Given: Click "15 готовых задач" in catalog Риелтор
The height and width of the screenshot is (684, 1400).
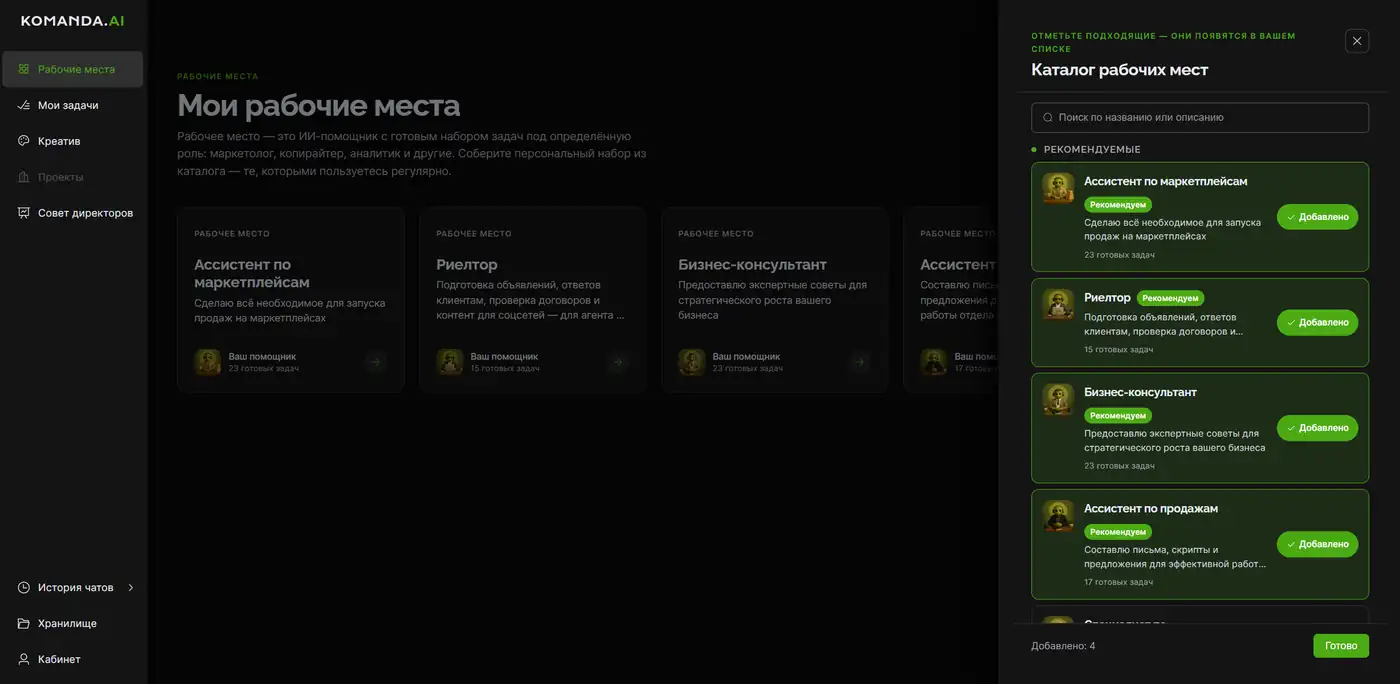Looking at the screenshot, I should click(x=1119, y=350).
